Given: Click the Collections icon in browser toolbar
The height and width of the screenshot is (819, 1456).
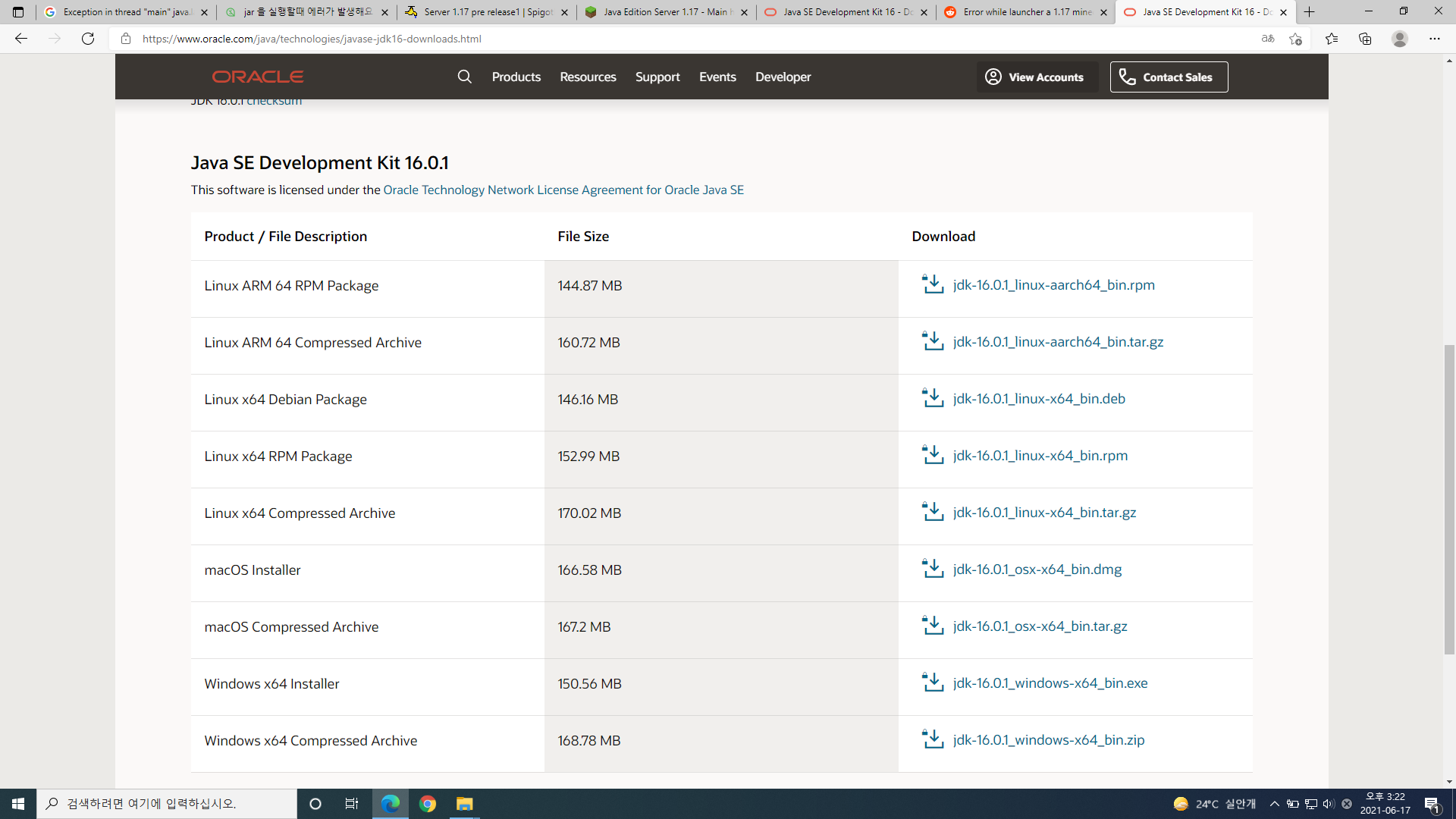Looking at the screenshot, I should pyautogui.click(x=1365, y=39).
